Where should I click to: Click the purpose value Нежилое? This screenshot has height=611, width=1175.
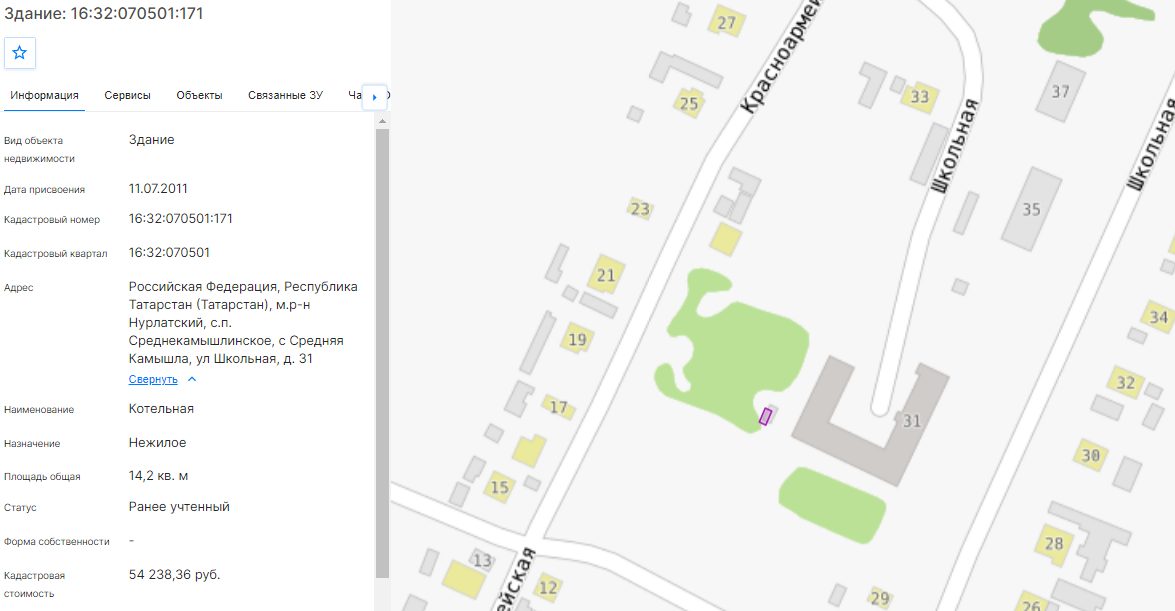(x=157, y=442)
